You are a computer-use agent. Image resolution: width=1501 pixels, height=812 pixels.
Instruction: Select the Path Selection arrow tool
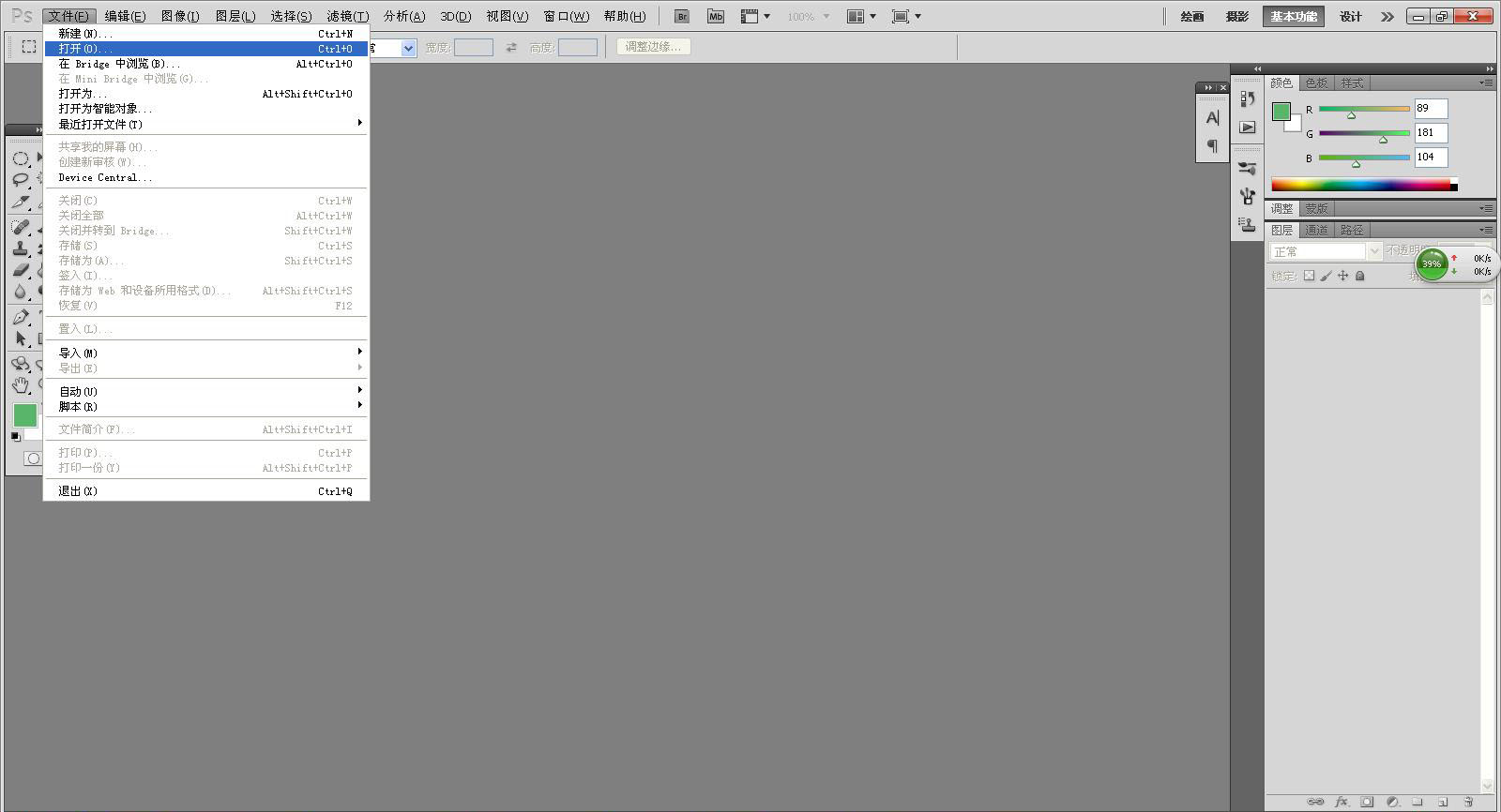[x=21, y=338]
